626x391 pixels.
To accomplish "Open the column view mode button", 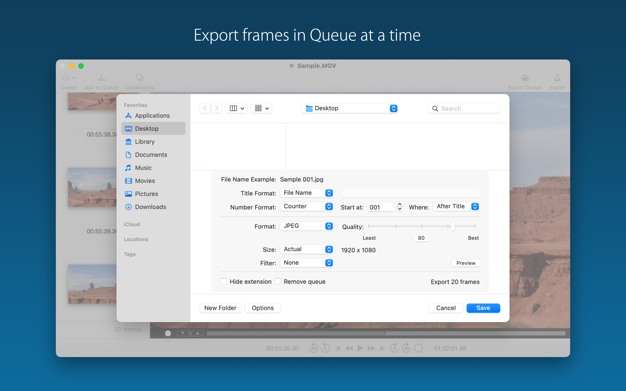I will pos(236,108).
